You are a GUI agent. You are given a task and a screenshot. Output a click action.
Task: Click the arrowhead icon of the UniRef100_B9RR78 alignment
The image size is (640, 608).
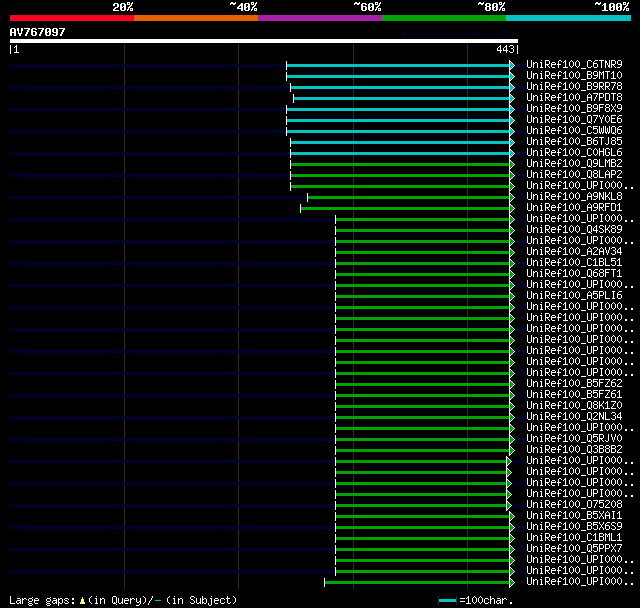(512, 87)
